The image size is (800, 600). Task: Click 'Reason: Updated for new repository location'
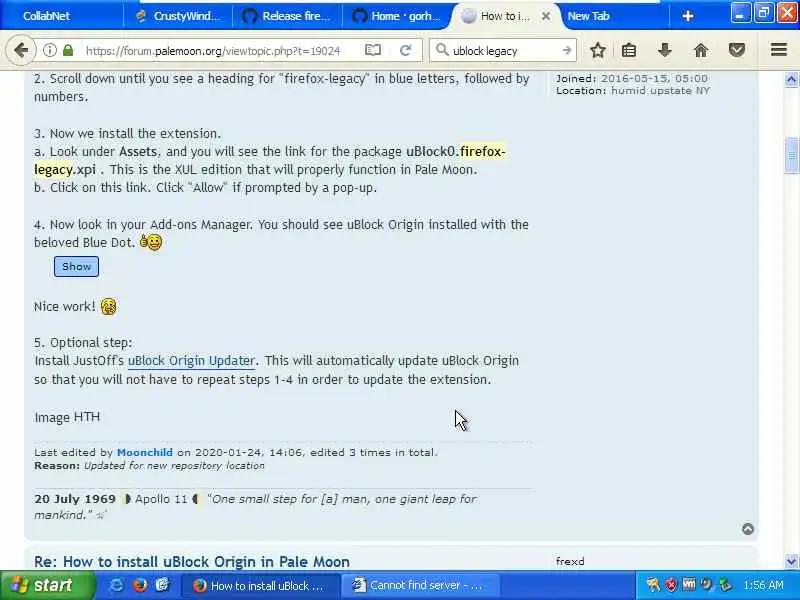click(149, 466)
